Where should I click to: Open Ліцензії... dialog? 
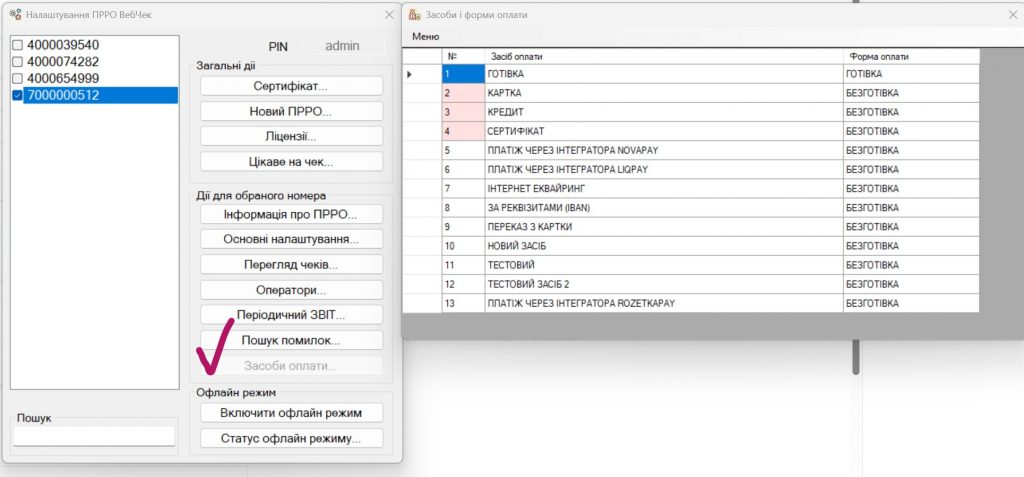pyautogui.click(x=291, y=136)
